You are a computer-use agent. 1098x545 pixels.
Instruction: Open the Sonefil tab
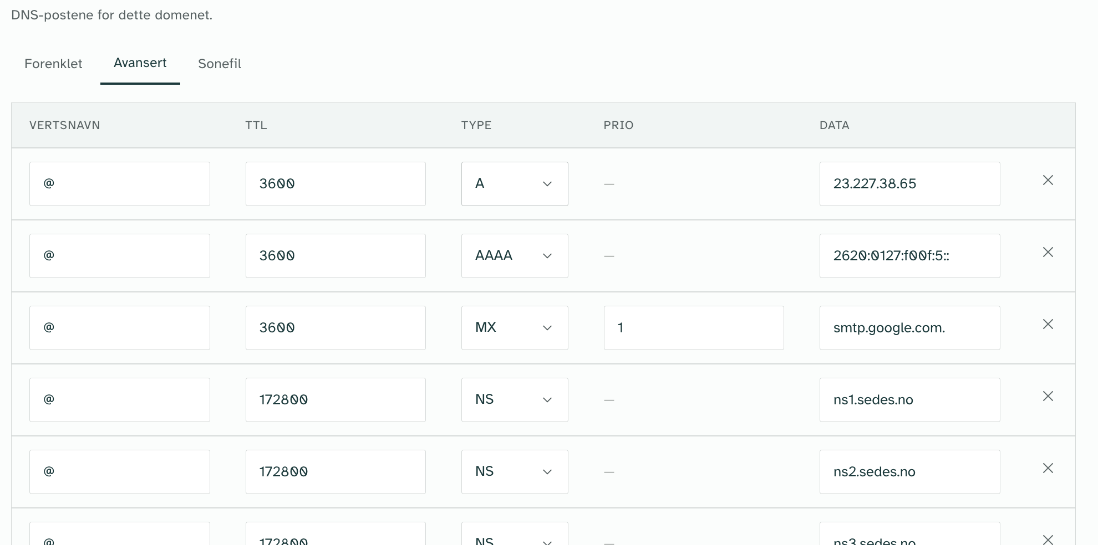pos(219,64)
